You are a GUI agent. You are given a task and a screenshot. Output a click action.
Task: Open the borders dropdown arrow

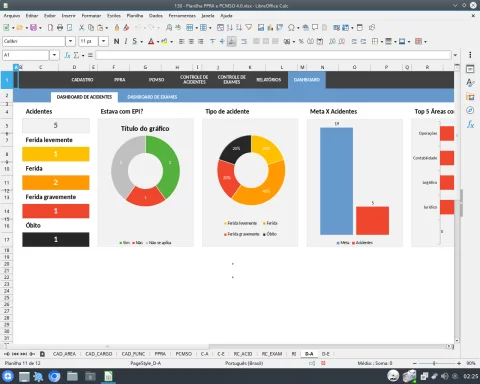(382, 42)
